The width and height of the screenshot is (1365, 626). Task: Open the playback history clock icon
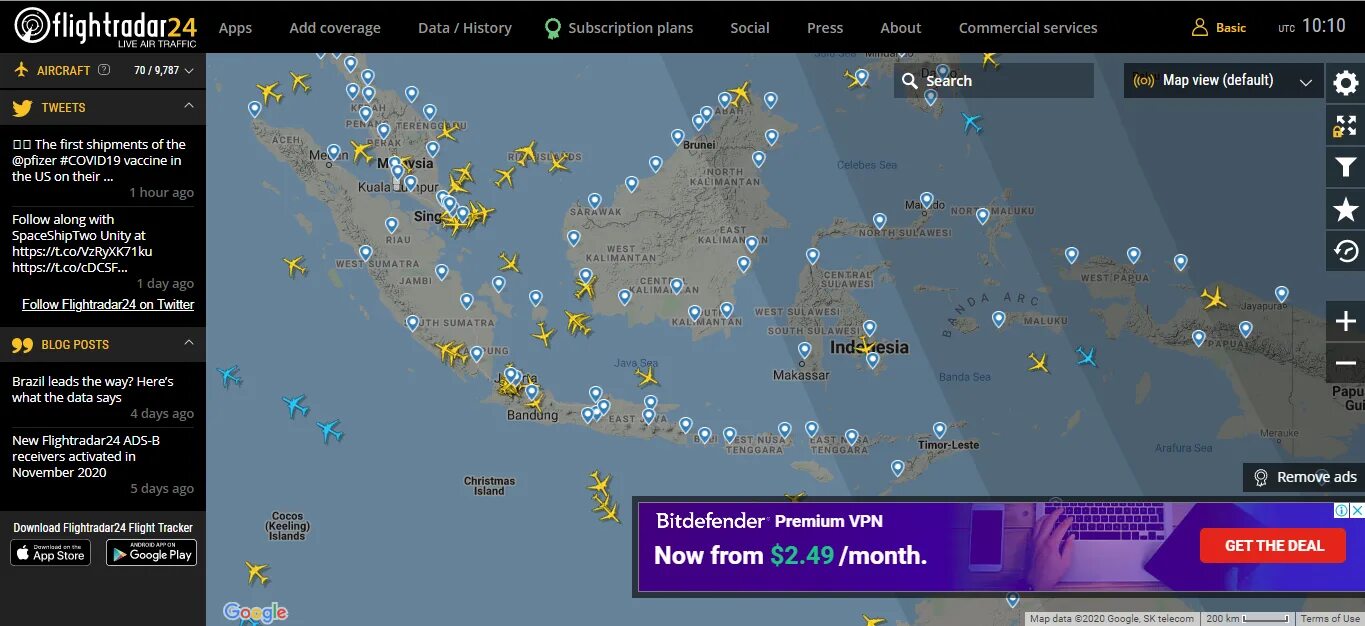pos(1346,251)
